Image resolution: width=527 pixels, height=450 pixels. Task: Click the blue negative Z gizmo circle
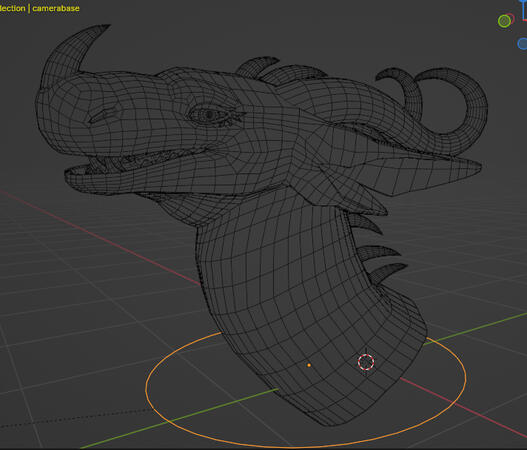coord(522,44)
